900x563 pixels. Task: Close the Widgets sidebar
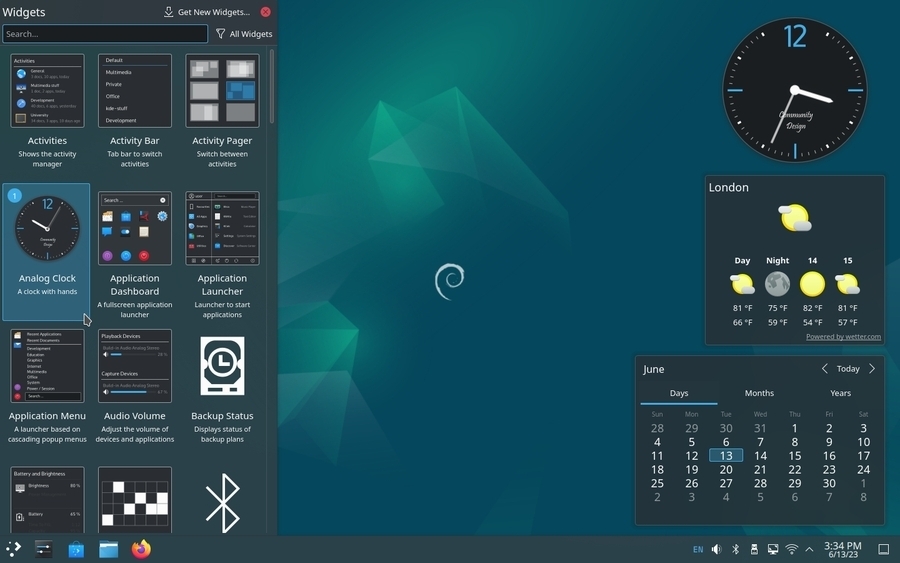click(265, 11)
